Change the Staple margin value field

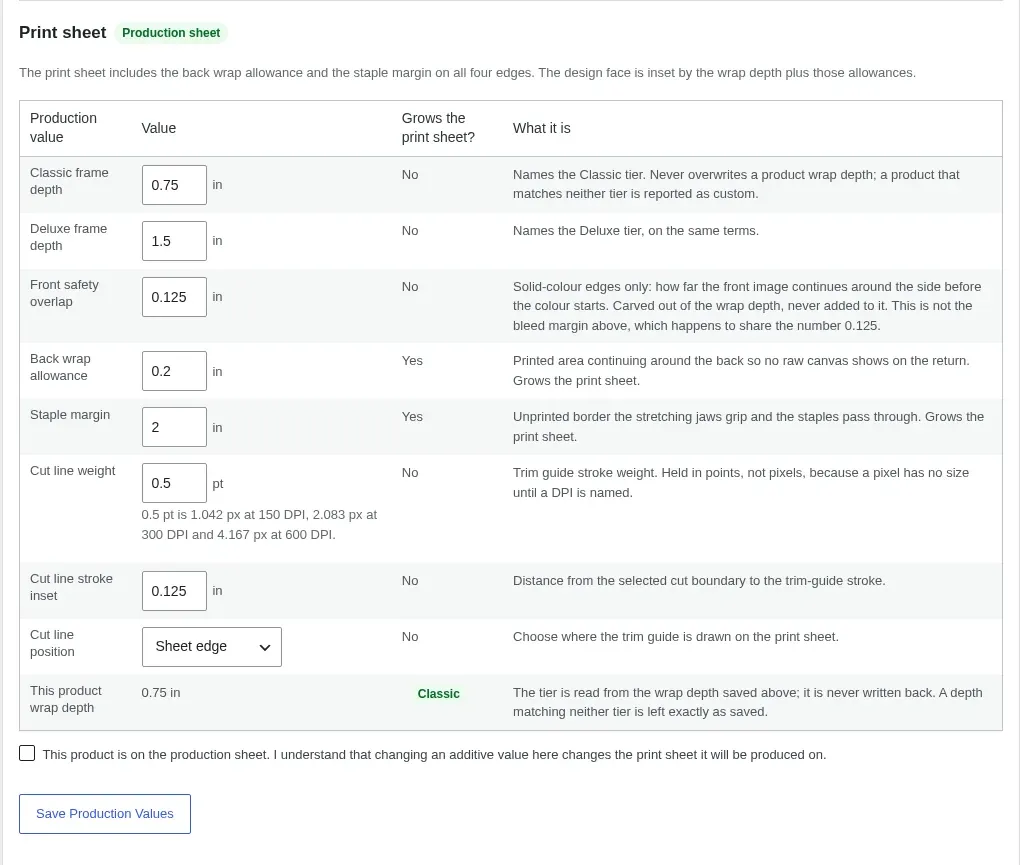[174, 427]
